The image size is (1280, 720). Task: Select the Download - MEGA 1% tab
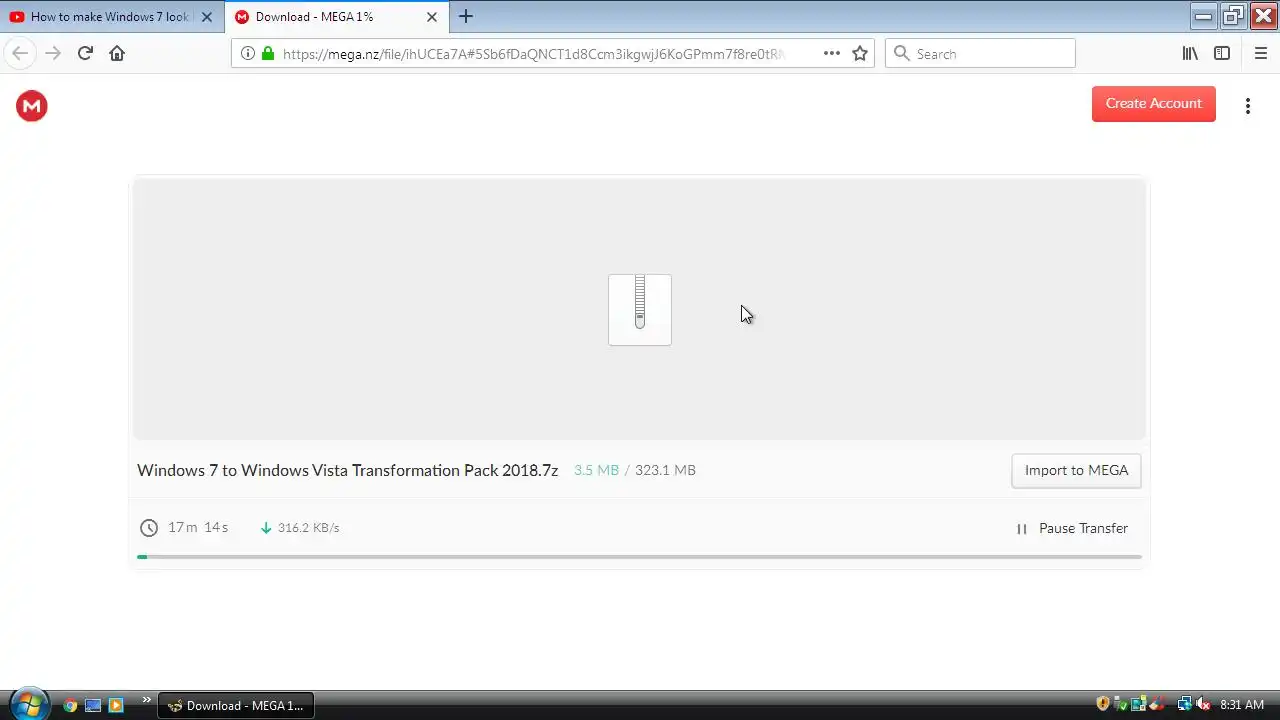point(335,17)
